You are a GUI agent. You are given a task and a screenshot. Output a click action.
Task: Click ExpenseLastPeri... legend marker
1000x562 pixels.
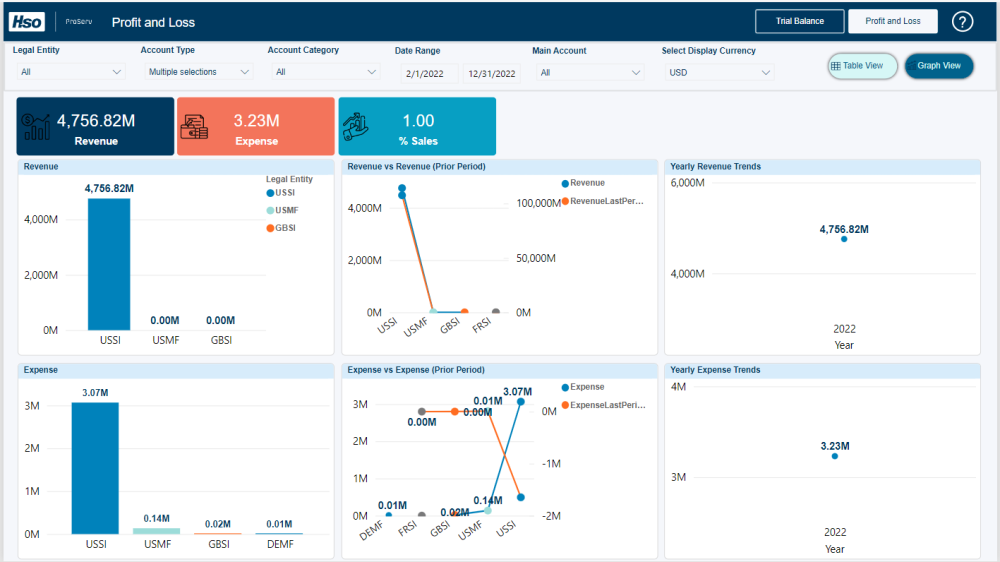[565, 406]
